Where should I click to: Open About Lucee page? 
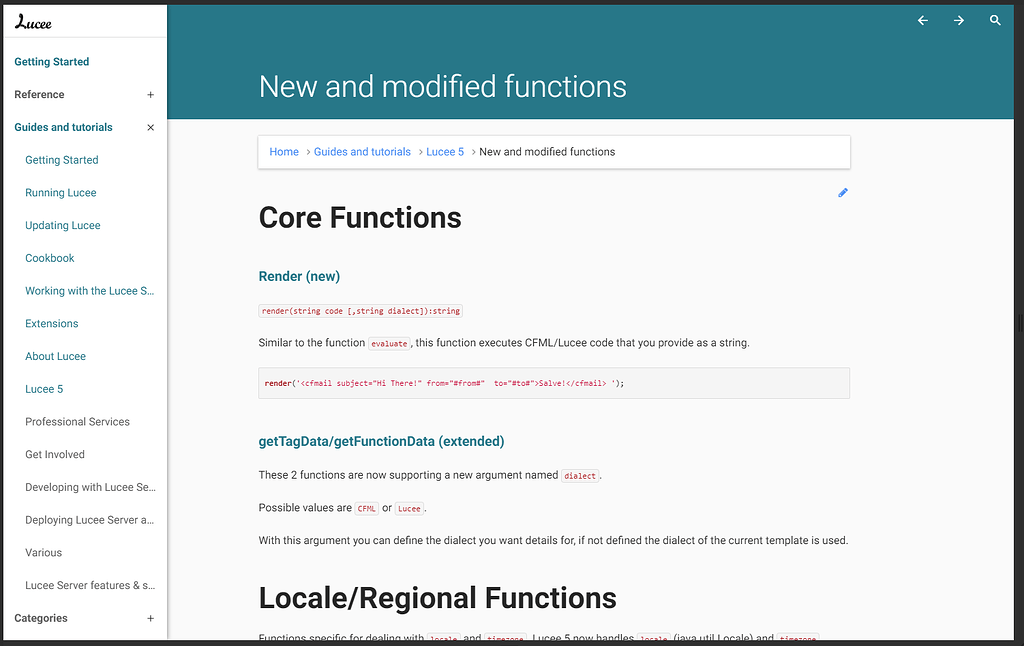coord(56,356)
